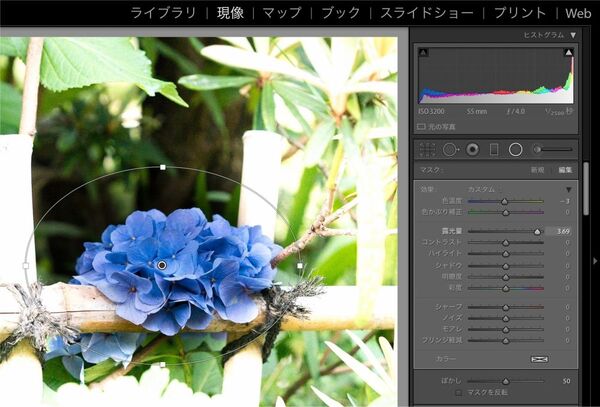This screenshot has width=600, height=407.
Task: Open the カラー swatch picker
Action: (x=540, y=359)
